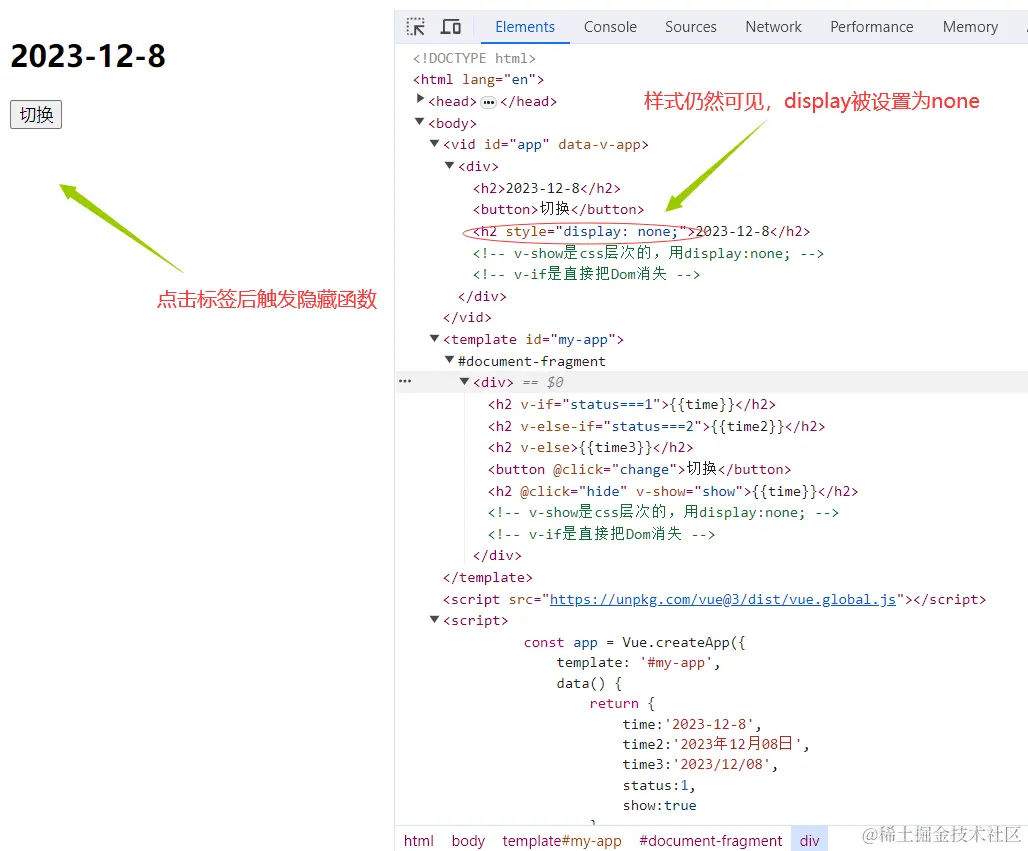
Task: Click the status:1 code line
Action: pyautogui.click(x=659, y=785)
